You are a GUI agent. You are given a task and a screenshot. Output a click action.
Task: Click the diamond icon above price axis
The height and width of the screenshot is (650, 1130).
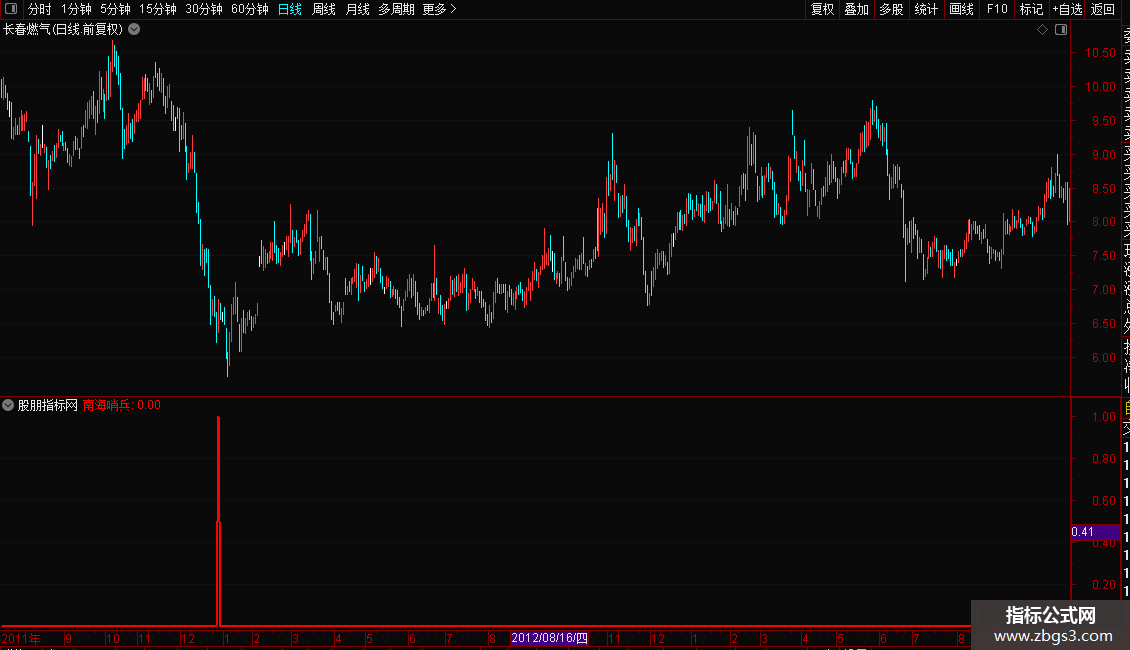pos(1042,30)
